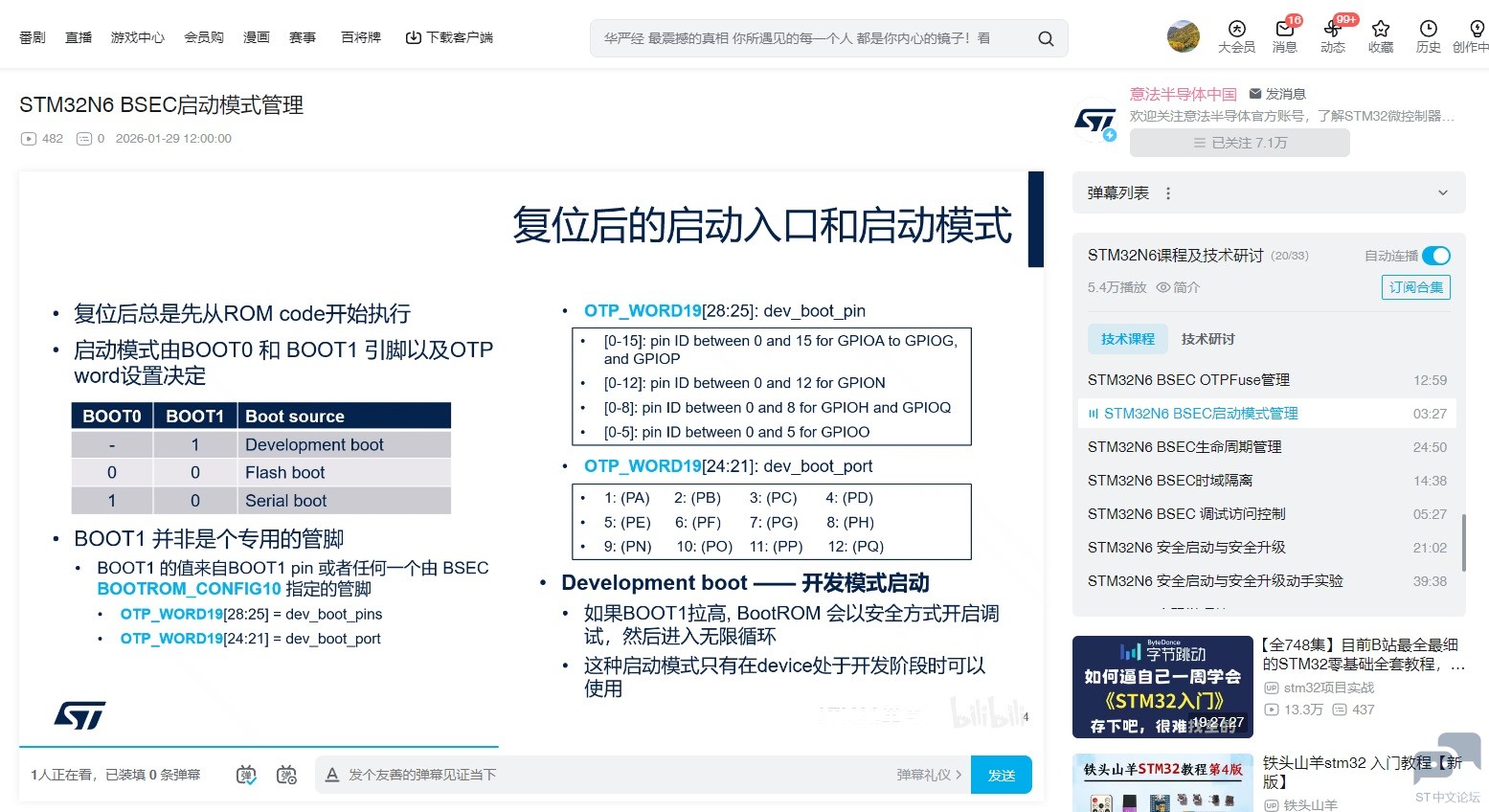
Task: Click publish date 2026-01-29 12:00:00
Action: [x=173, y=139]
